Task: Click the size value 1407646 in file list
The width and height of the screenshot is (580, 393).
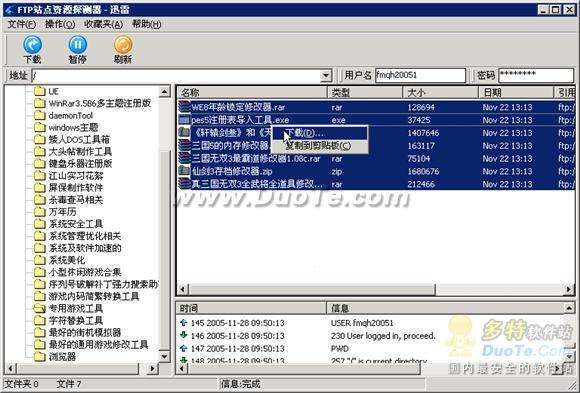Action: [x=423, y=133]
